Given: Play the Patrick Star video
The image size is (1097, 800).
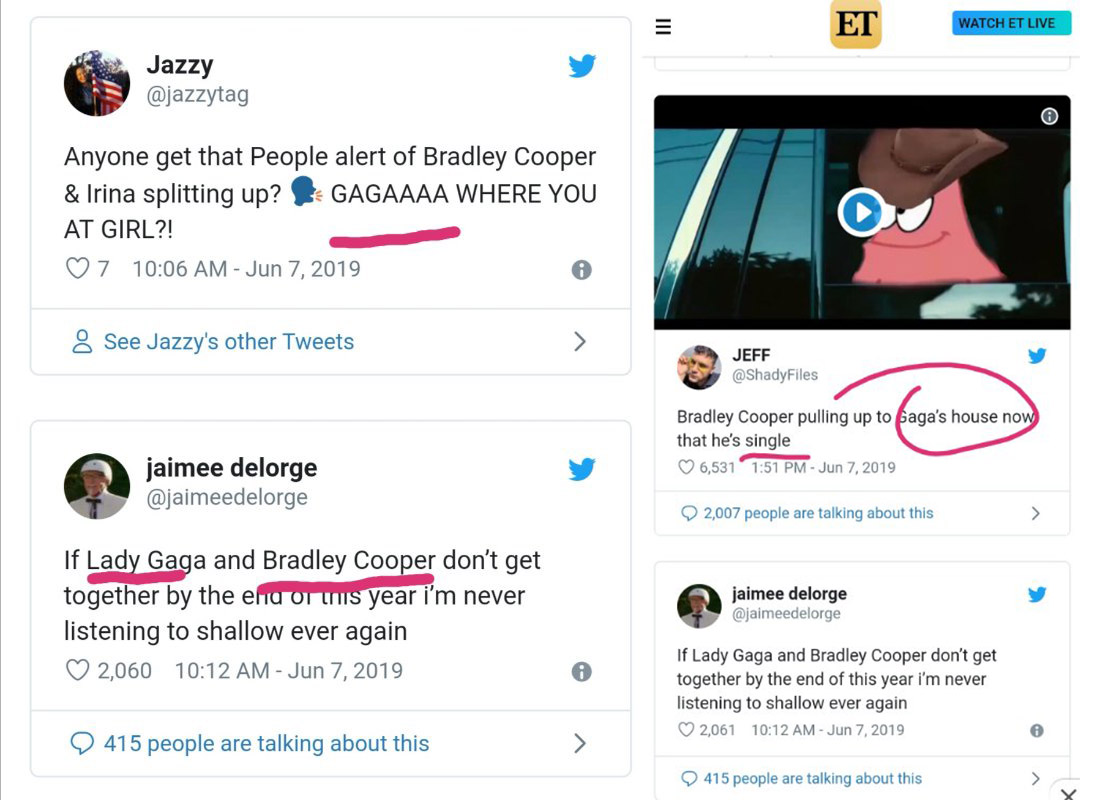Looking at the screenshot, I should point(861,212).
